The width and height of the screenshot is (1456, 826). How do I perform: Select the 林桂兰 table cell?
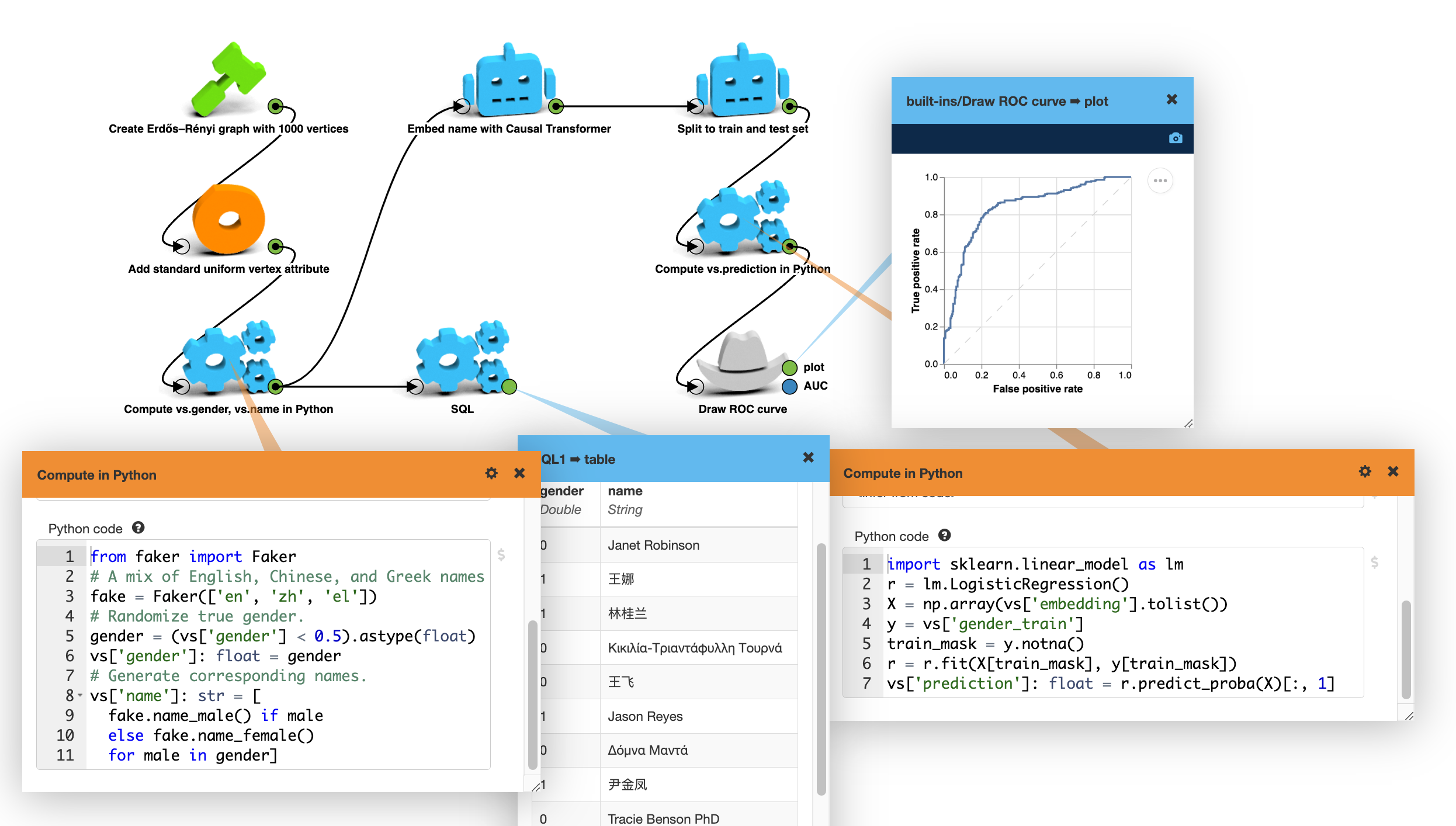tap(698, 613)
